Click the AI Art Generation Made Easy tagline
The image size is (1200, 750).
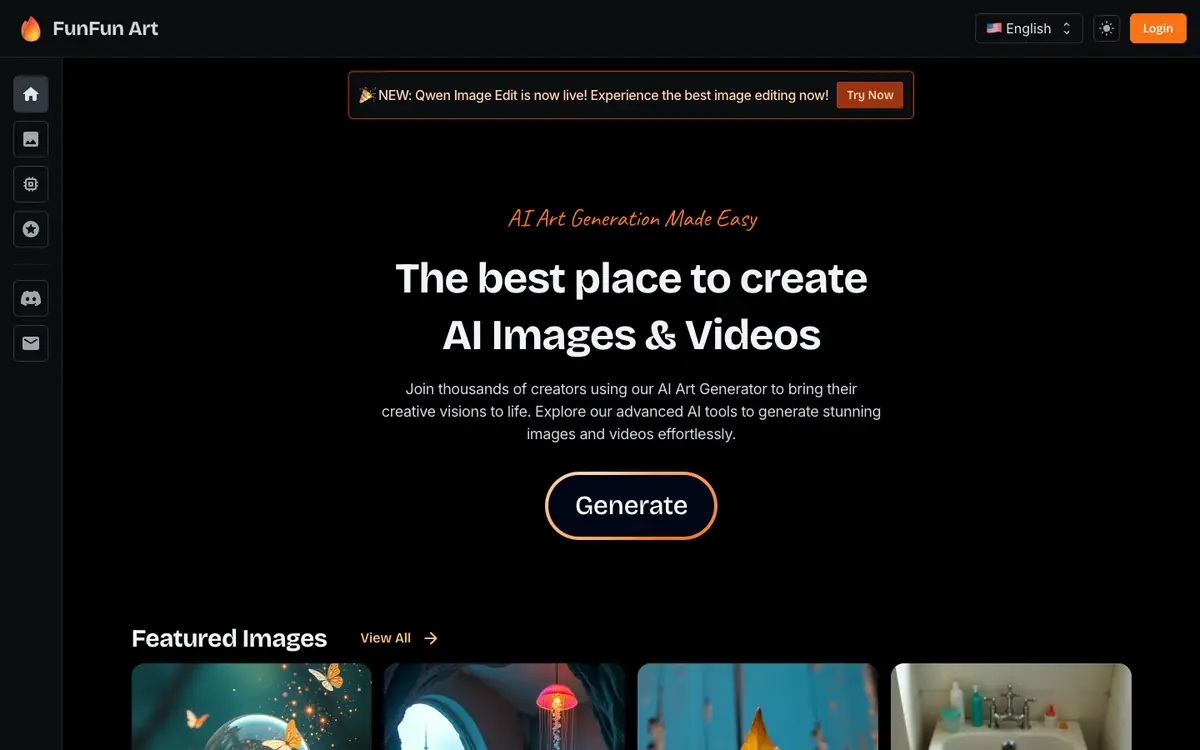click(632, 218)
